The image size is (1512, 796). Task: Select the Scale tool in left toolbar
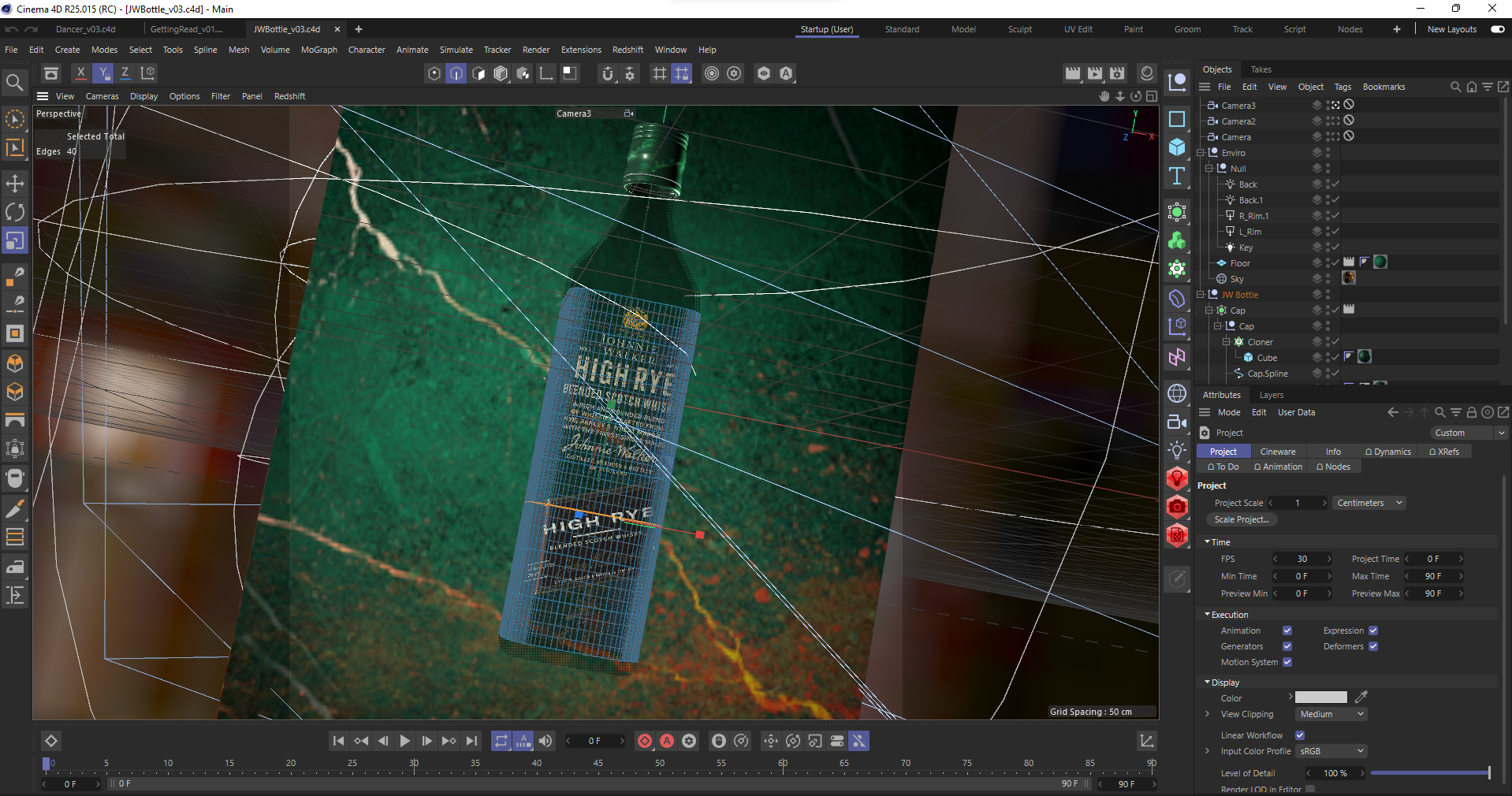[15, 240]
